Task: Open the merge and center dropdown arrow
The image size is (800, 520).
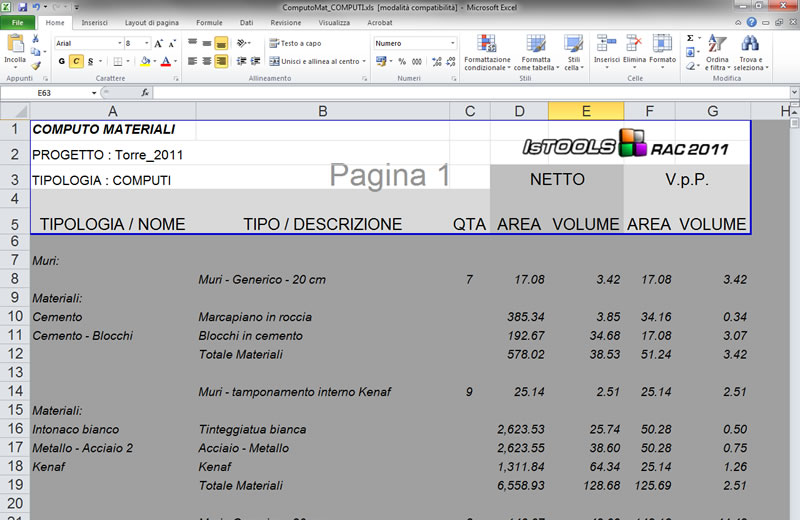Action: point(364,61)
